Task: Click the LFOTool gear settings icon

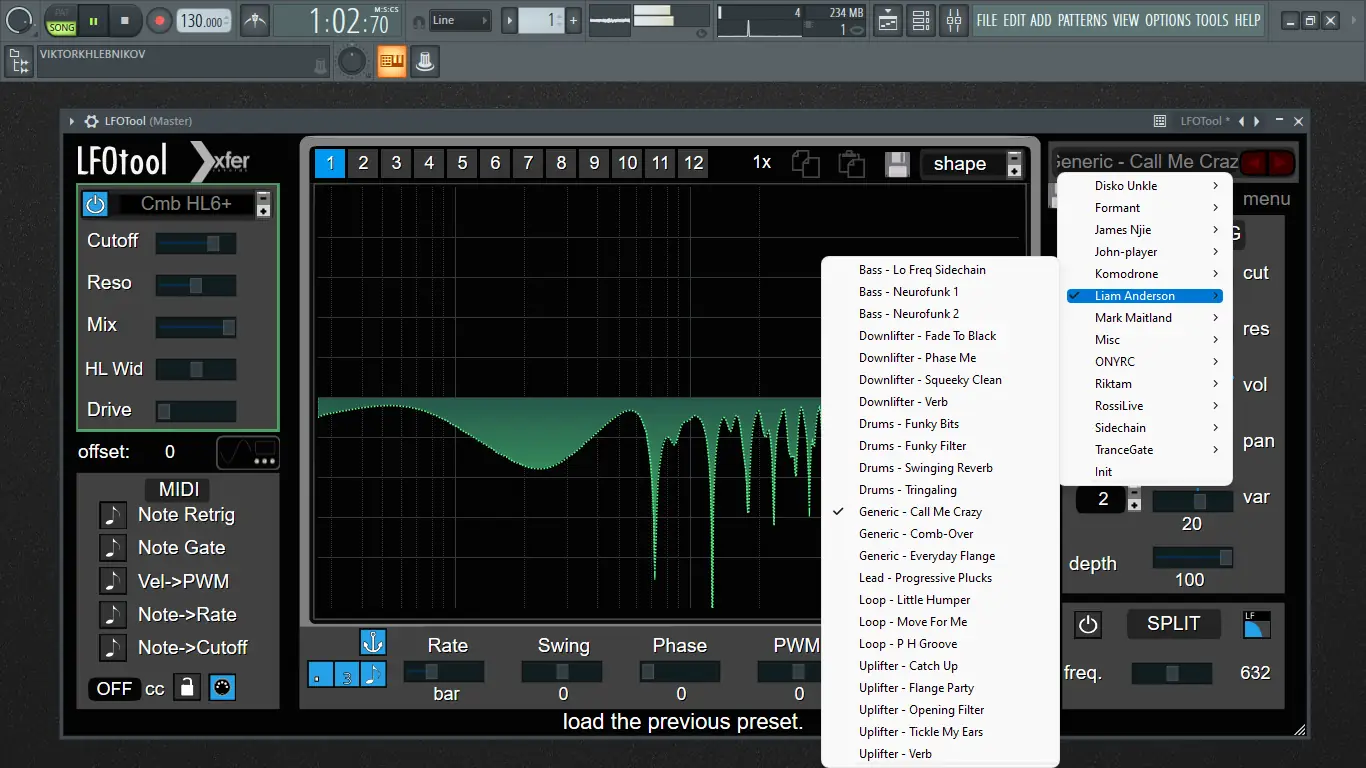Action: click(x=92, y=121)
